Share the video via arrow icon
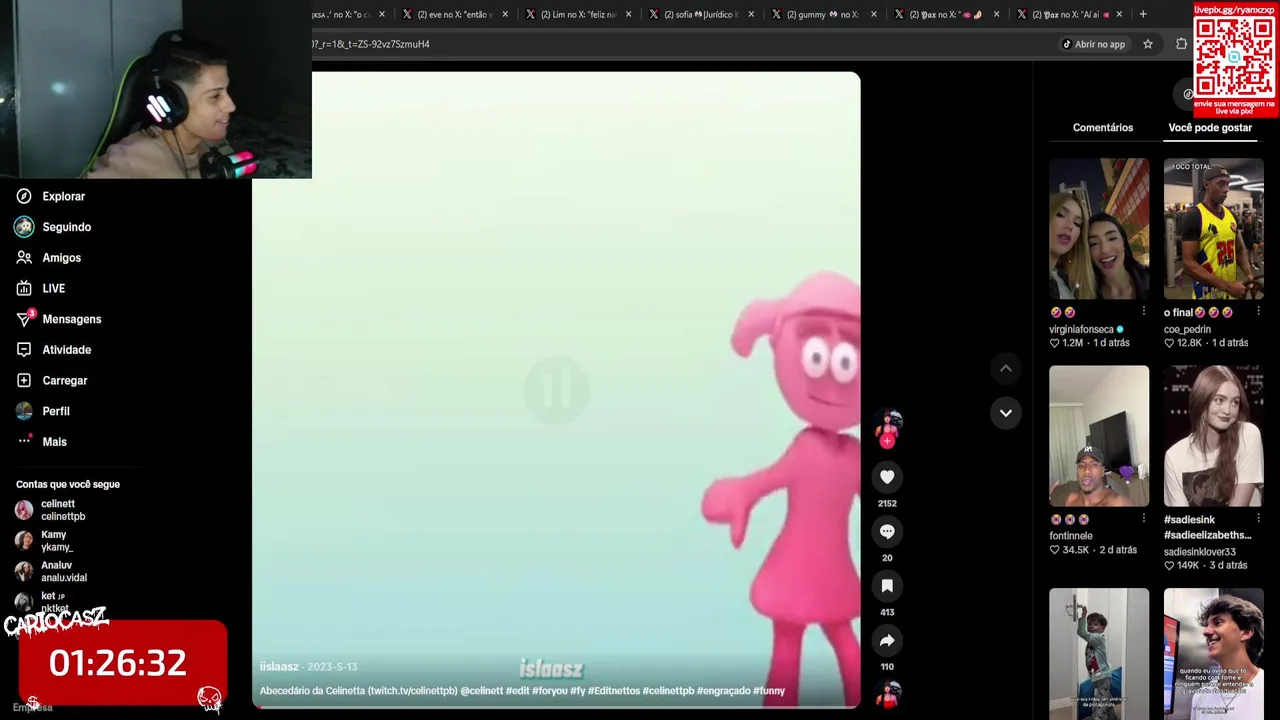 887,640
